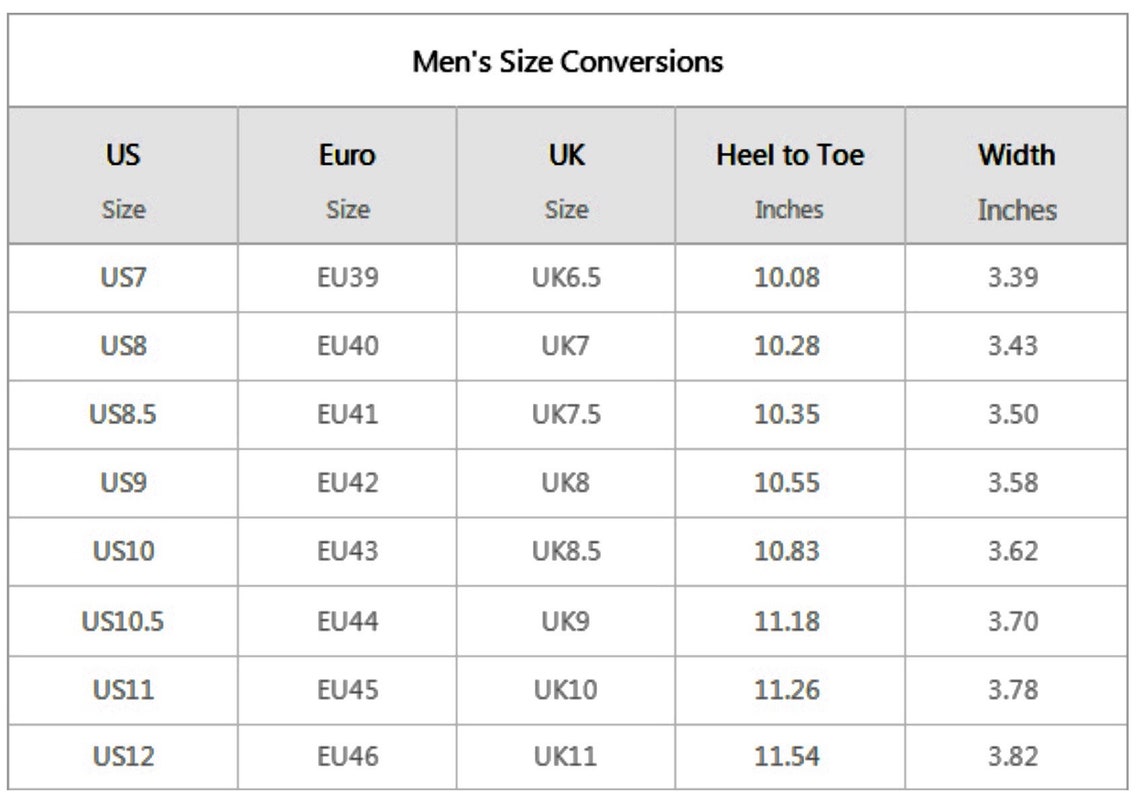
Task: Click the 3.62 width value
Action: point(1013,551)
